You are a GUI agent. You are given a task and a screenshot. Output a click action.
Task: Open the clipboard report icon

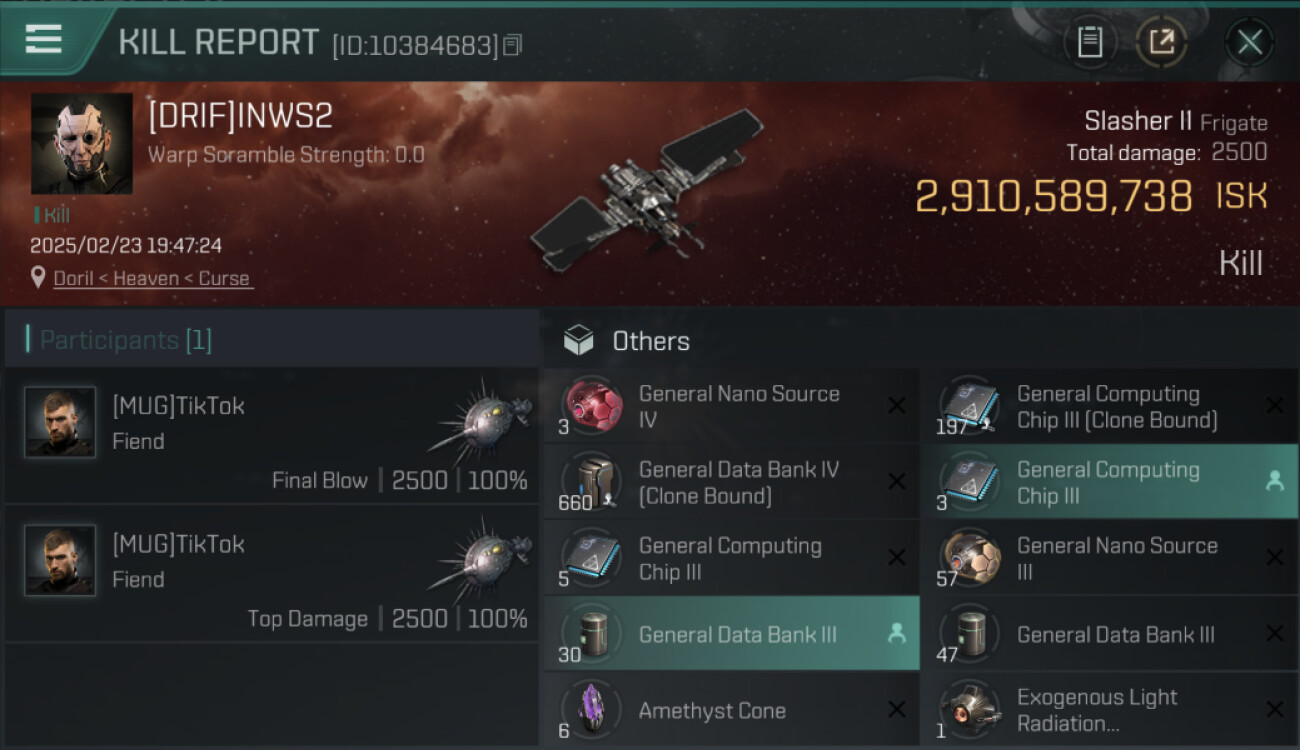point(1089,42)
